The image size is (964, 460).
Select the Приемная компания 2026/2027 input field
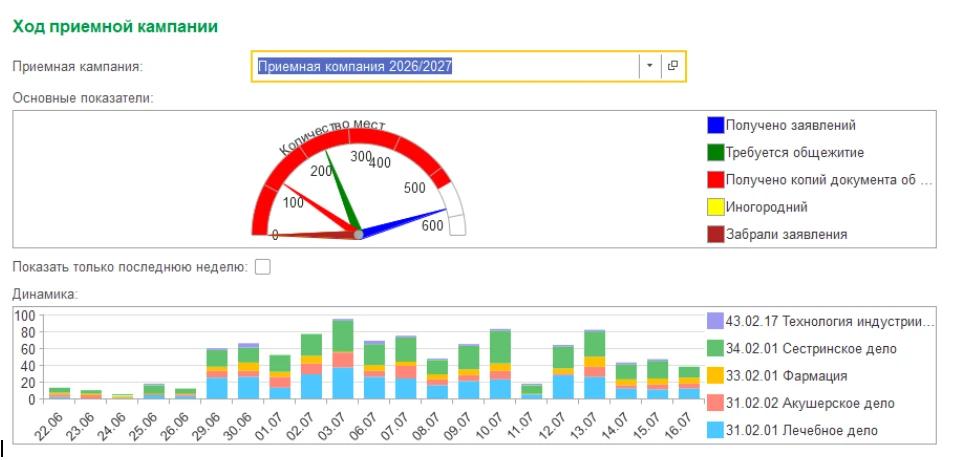[x=446, y=66]
